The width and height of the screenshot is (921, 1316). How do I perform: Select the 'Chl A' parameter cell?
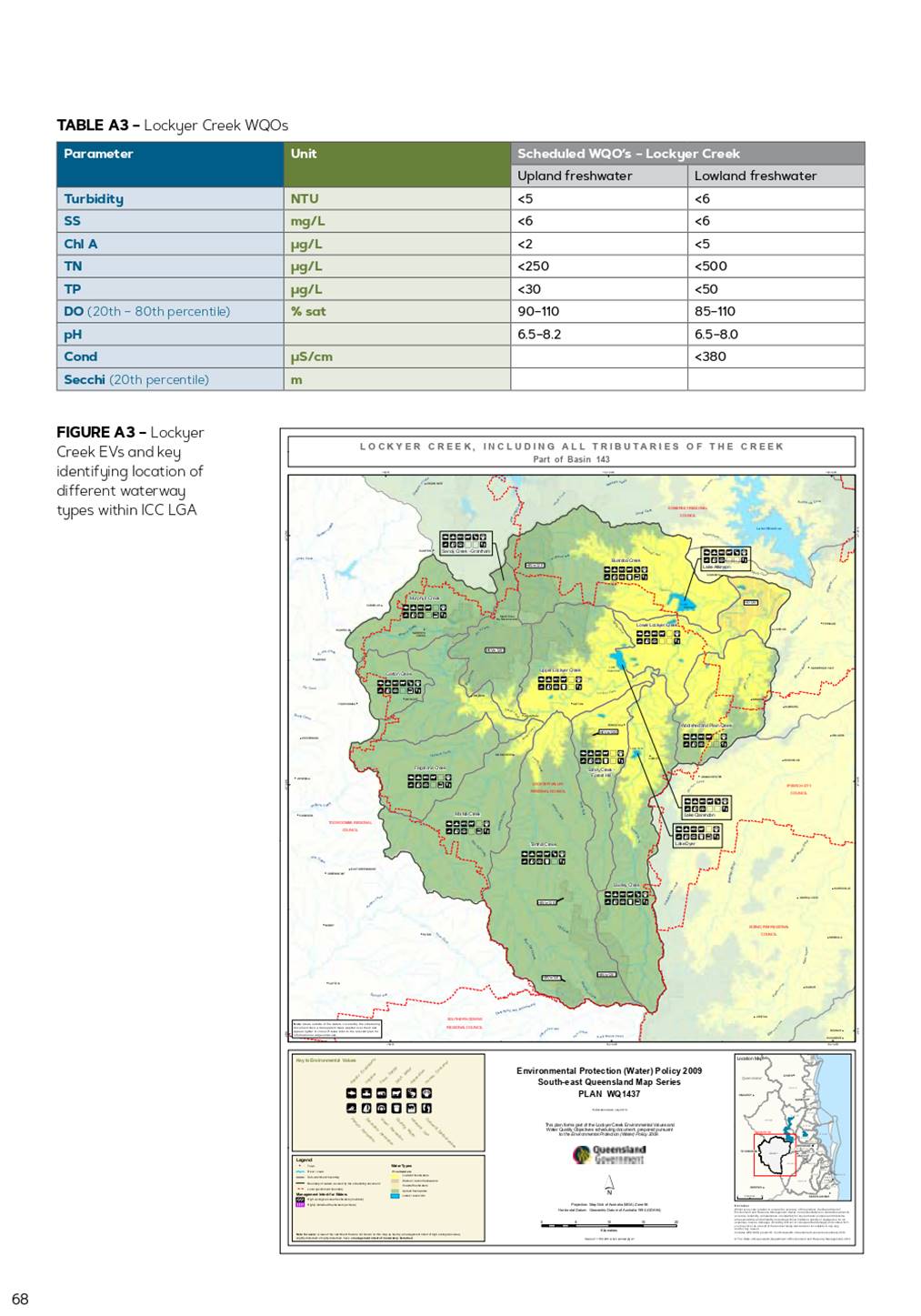(169, 244)
